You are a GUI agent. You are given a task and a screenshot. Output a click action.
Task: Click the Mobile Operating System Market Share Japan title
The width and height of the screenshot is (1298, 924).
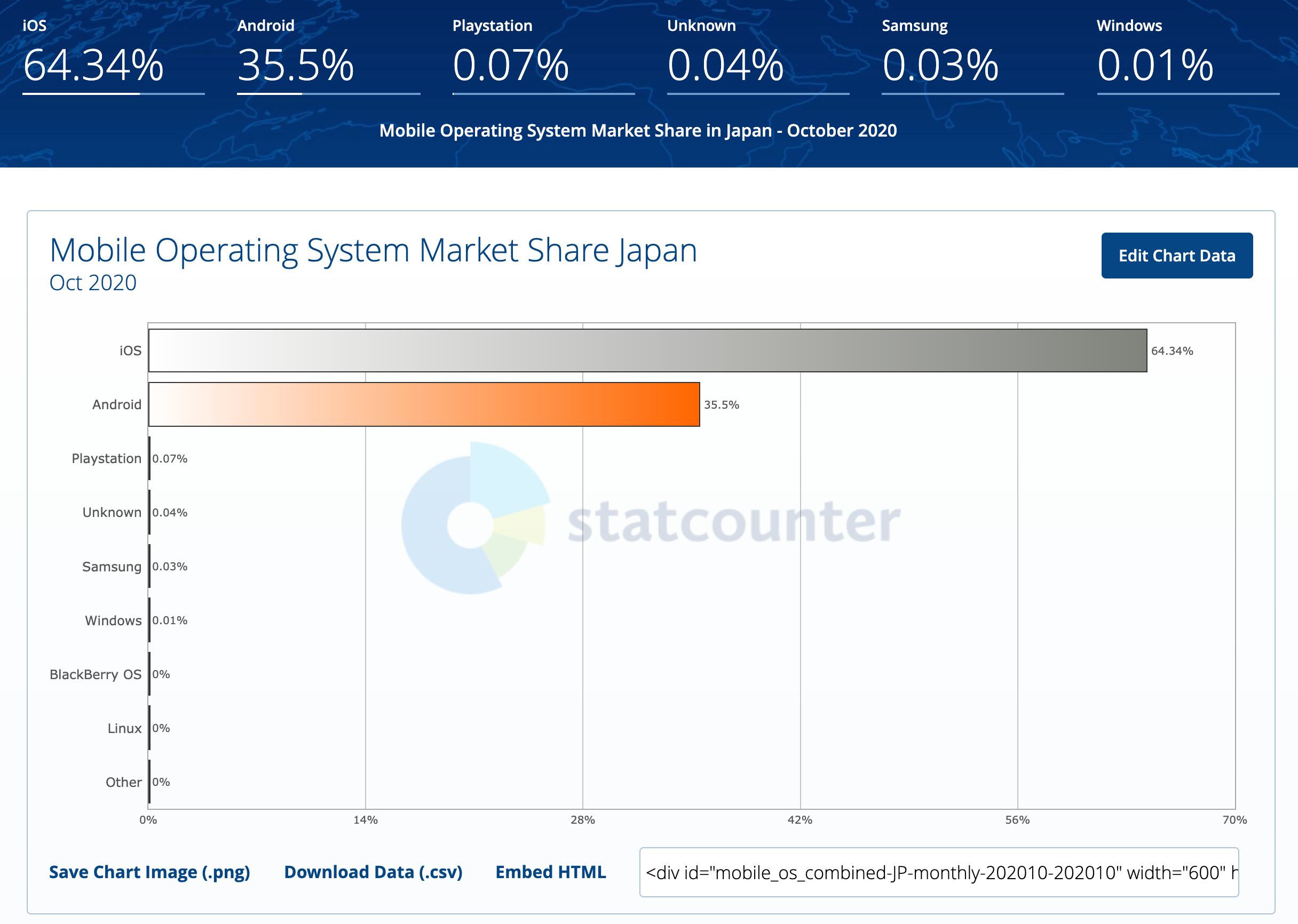click(373, 250)
